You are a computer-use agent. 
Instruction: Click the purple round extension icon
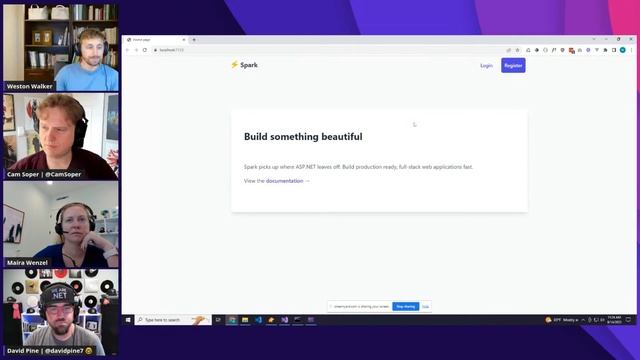tap(588, 50)
